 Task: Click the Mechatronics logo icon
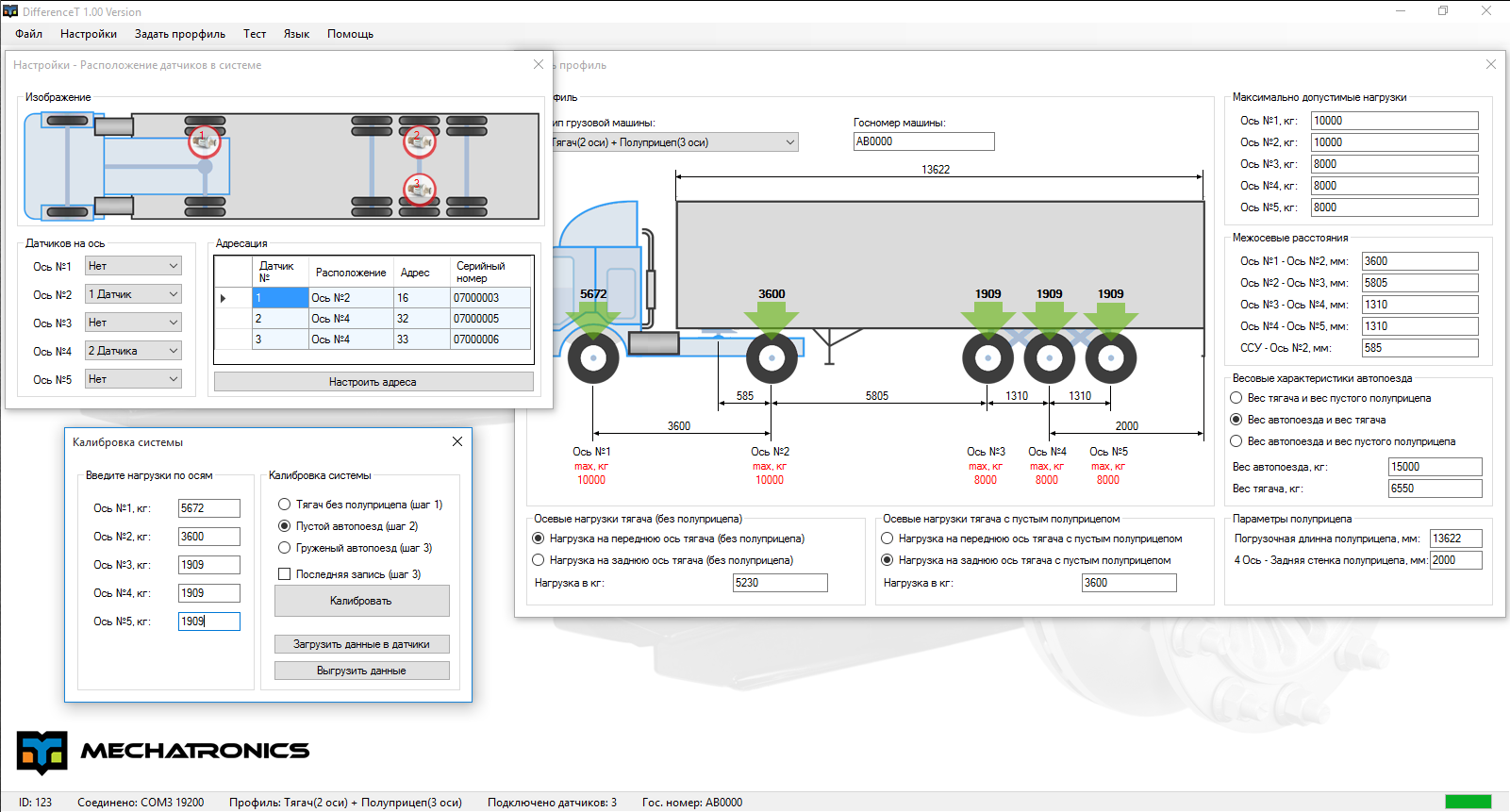coord(42,753)
